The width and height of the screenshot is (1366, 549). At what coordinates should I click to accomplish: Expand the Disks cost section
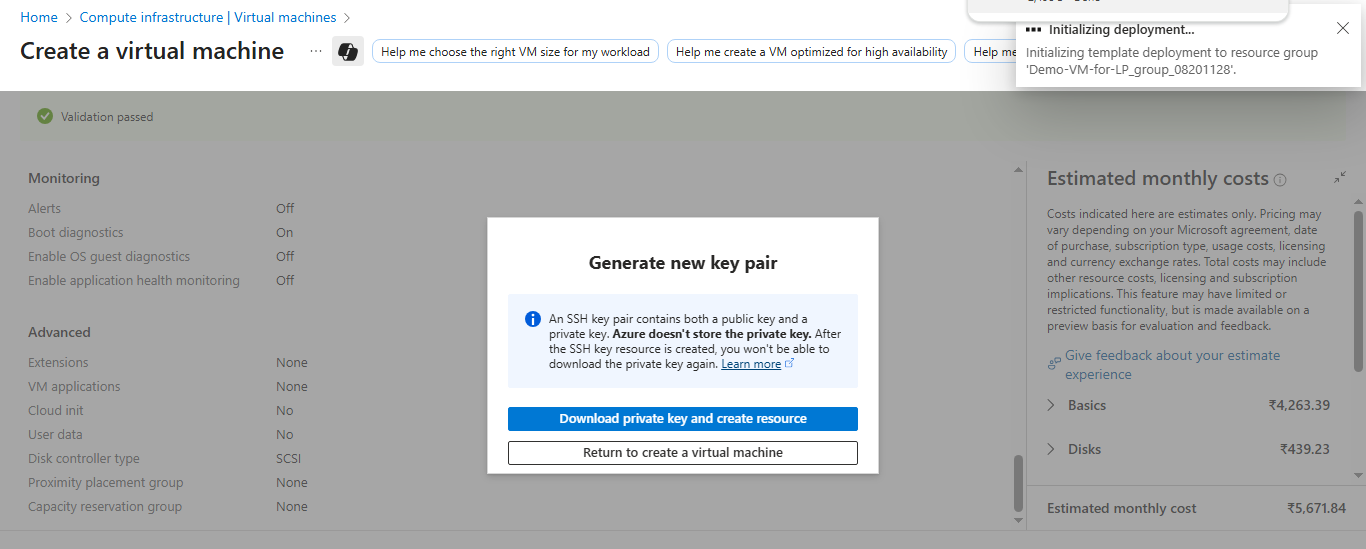(1051, 449)
